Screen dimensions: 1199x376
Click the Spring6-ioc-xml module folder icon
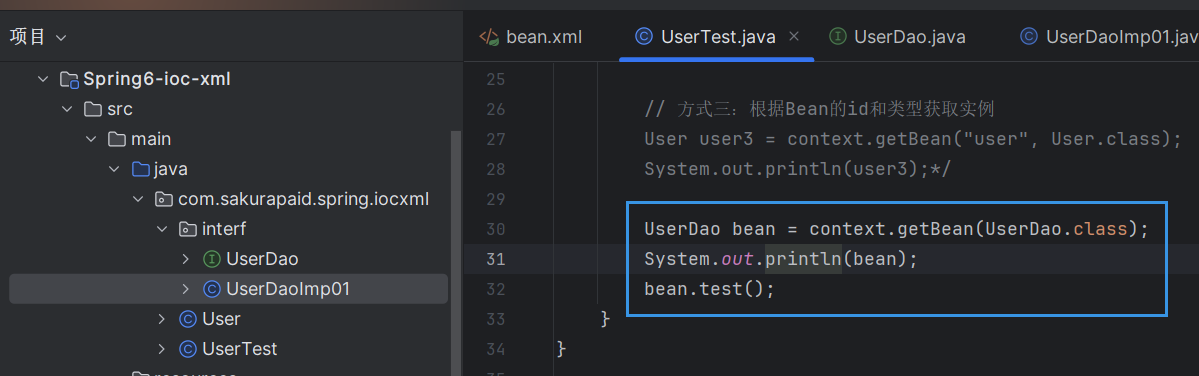click(69, 79)
